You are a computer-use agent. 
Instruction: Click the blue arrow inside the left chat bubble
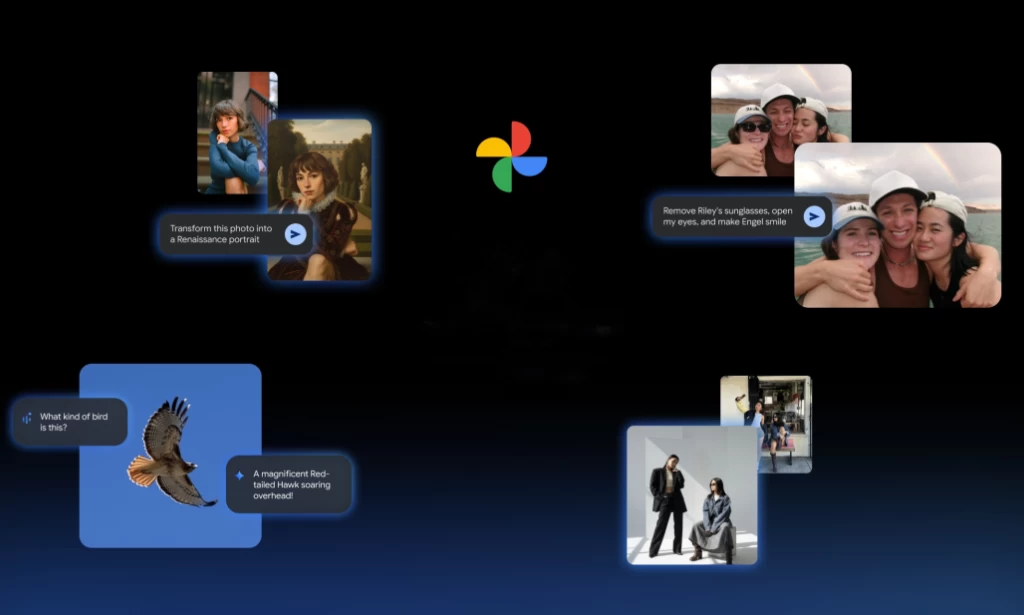coord(295,234)
